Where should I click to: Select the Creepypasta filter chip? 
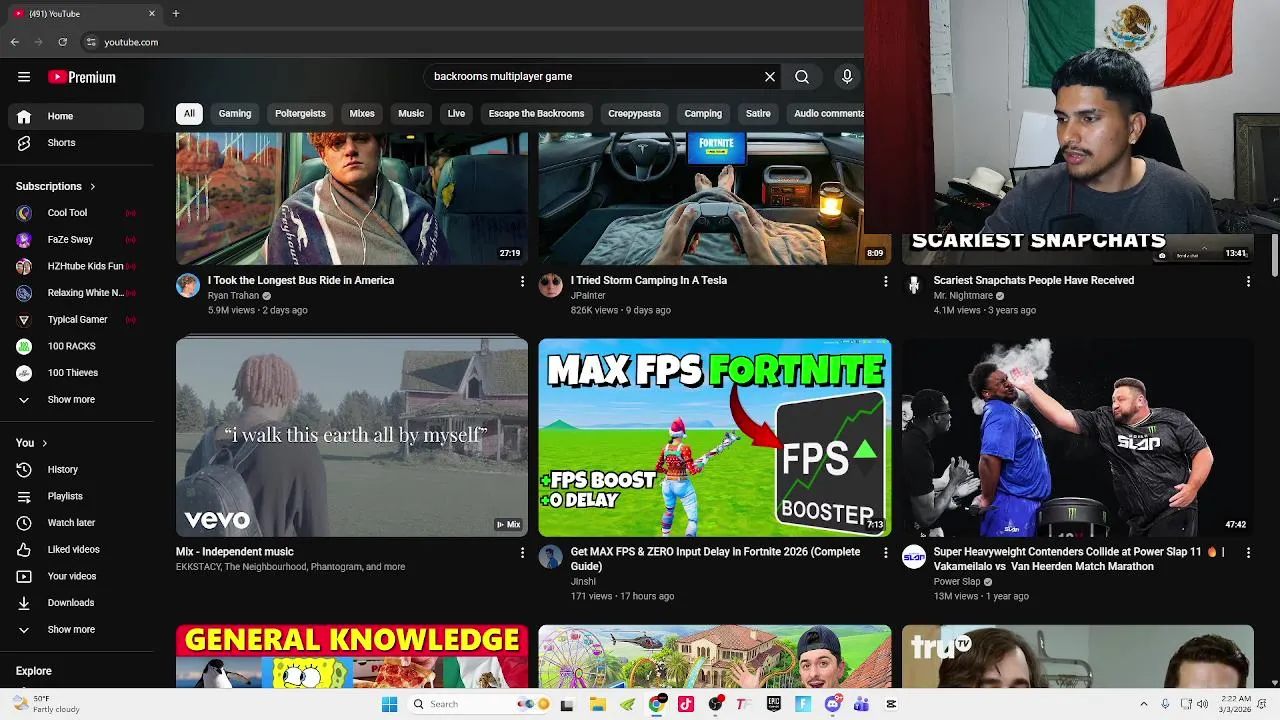(x=634, y=114)
